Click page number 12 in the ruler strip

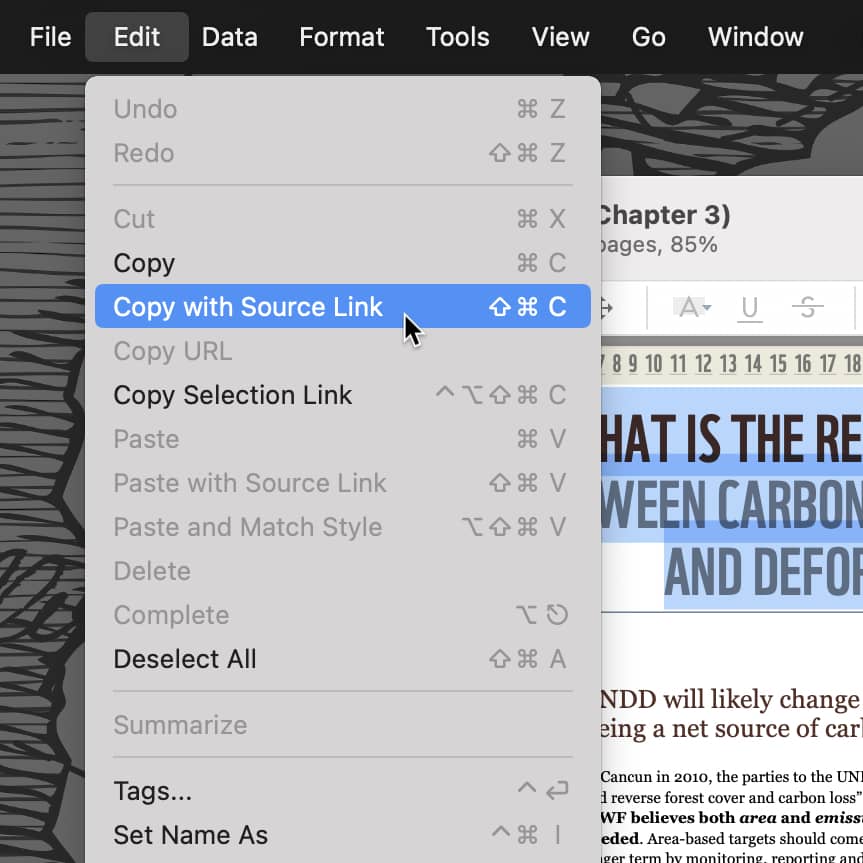(703, 364)
